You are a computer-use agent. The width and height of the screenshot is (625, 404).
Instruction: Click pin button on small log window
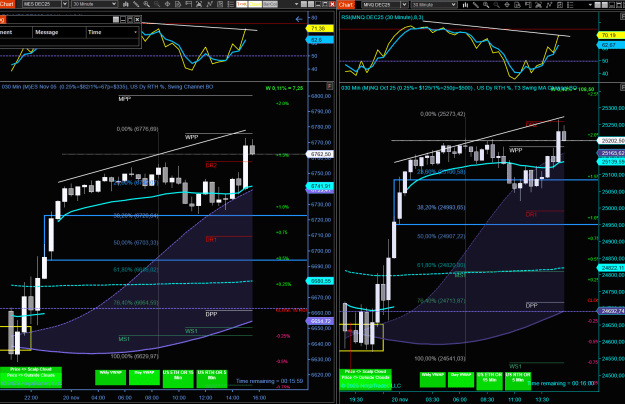pos(116,20)
